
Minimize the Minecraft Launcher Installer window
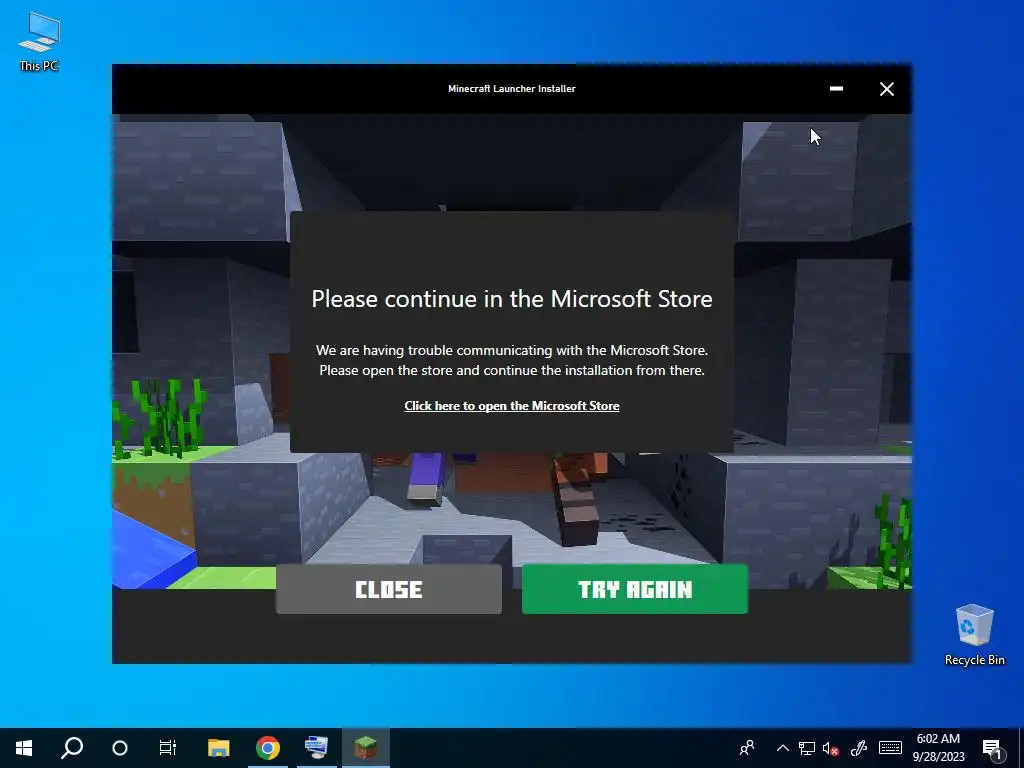[836, 89]
